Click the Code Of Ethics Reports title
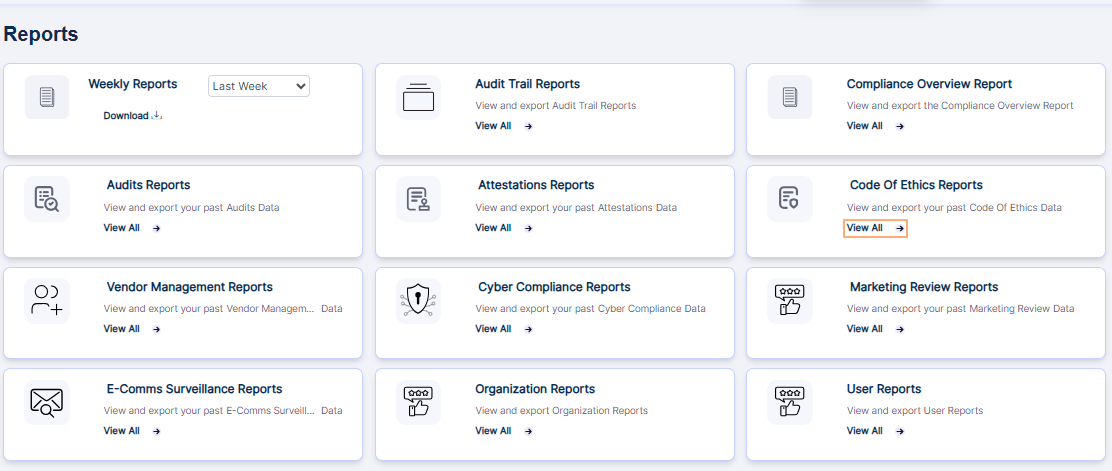 pos(916,185)
